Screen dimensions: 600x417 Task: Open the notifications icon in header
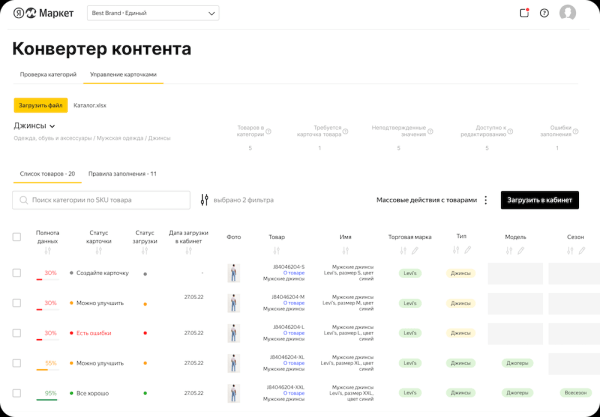(524, 13)
